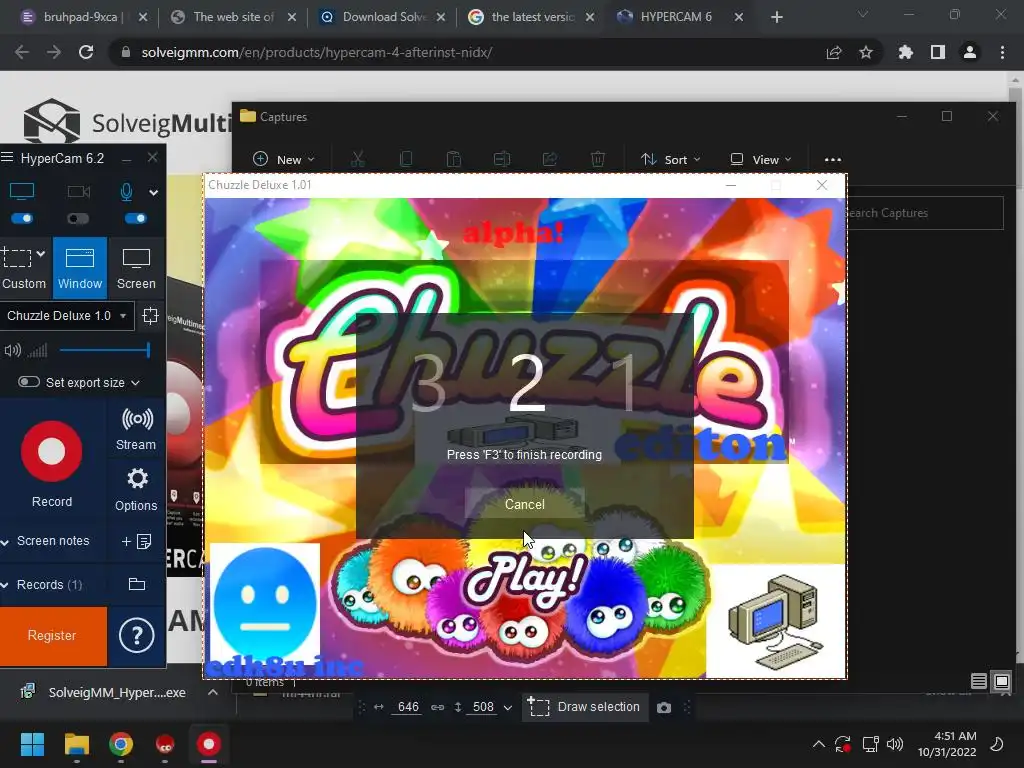Open the View menu in Captures
This screenshot has height=768, width=1024.
click(x=761, y=159)
